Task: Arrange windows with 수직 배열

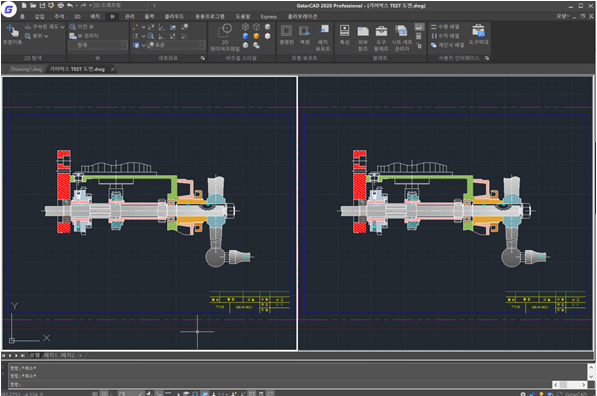Action: coord(445,36)
